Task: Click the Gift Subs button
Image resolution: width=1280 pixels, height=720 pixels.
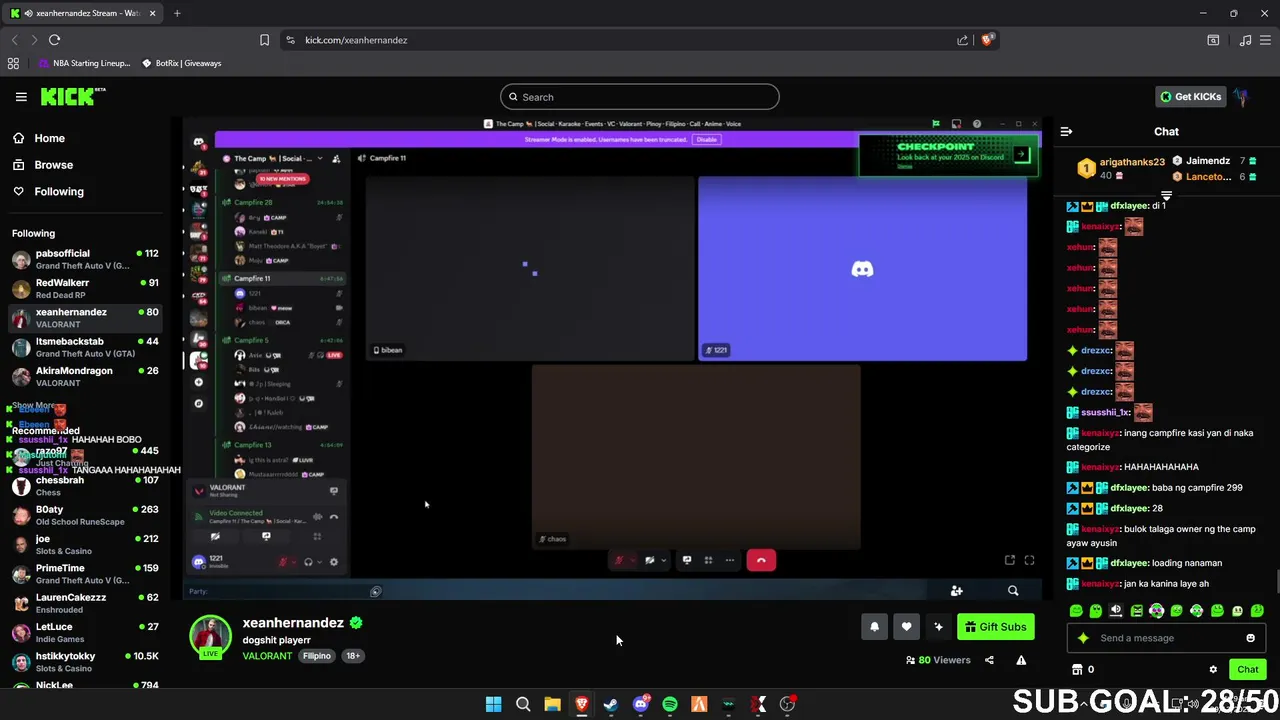Action: (995, 627)
